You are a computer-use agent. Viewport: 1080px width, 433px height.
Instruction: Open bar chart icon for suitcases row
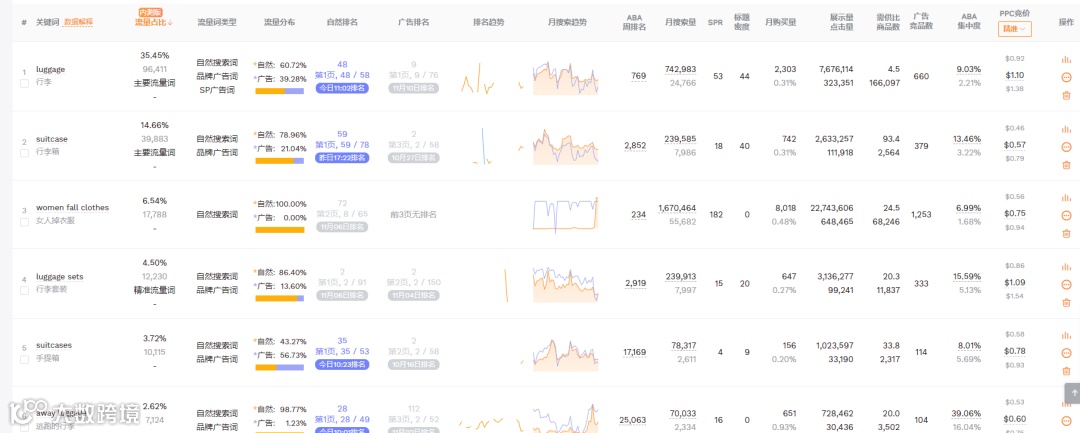1066,335
